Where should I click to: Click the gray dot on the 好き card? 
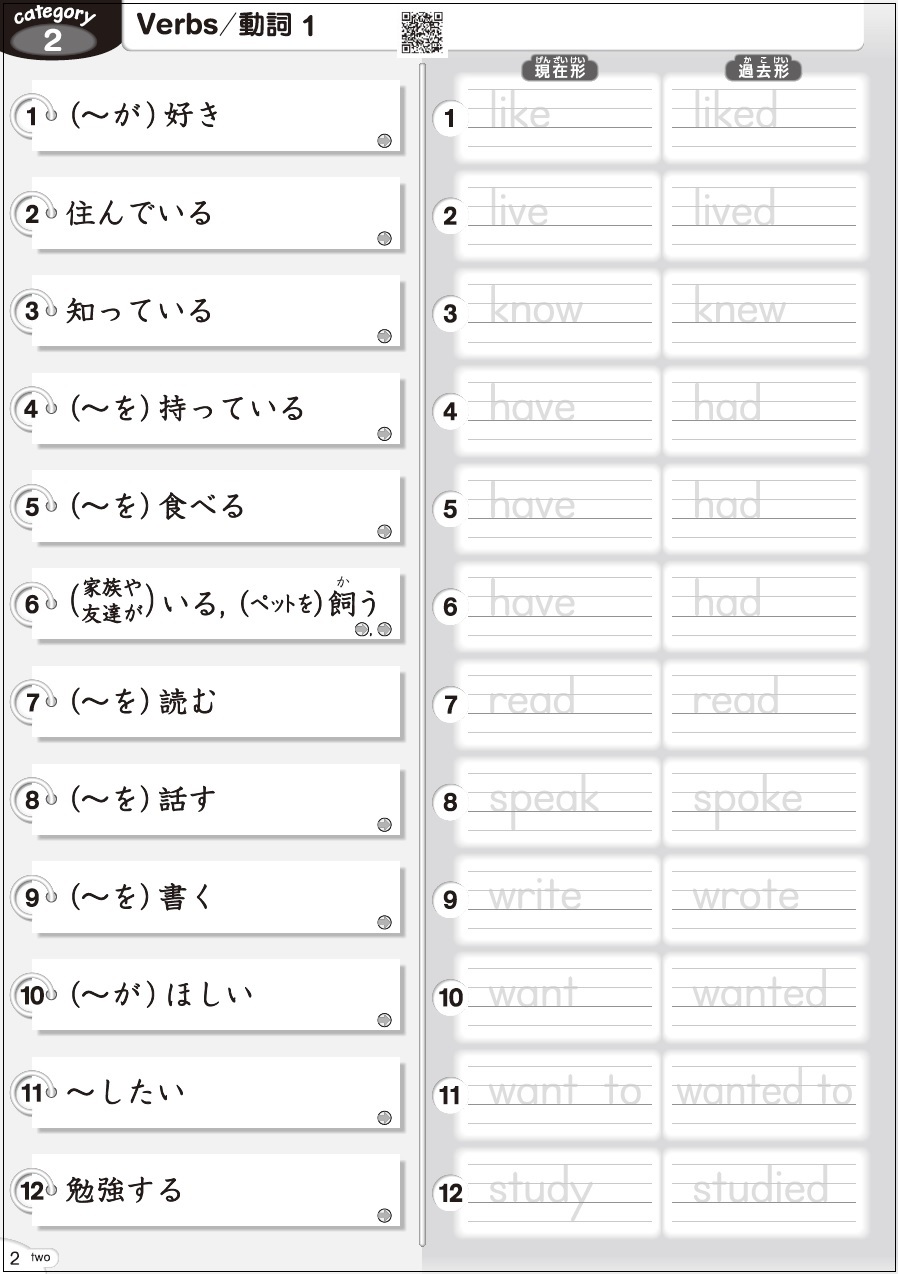(384, 141)
